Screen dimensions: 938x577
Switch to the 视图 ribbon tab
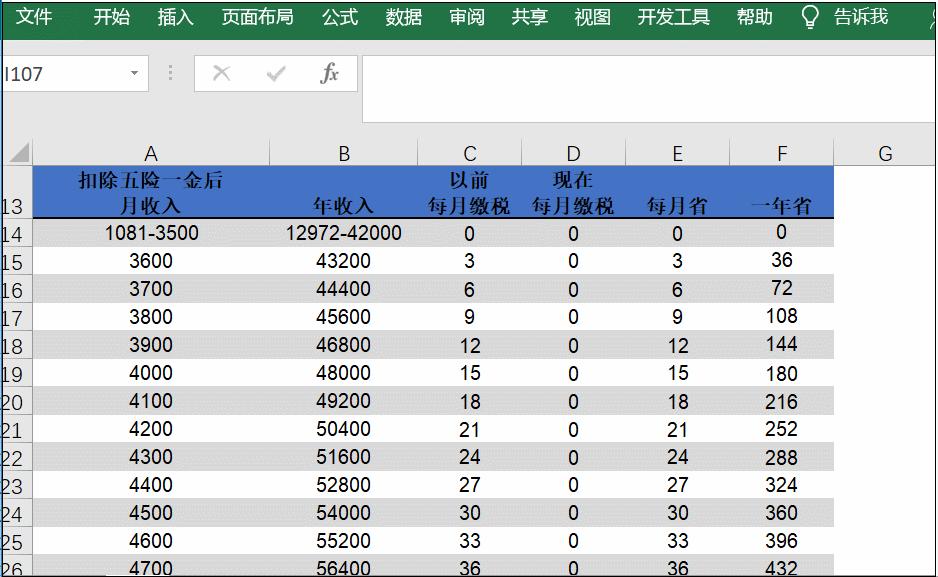pos(592,17)
